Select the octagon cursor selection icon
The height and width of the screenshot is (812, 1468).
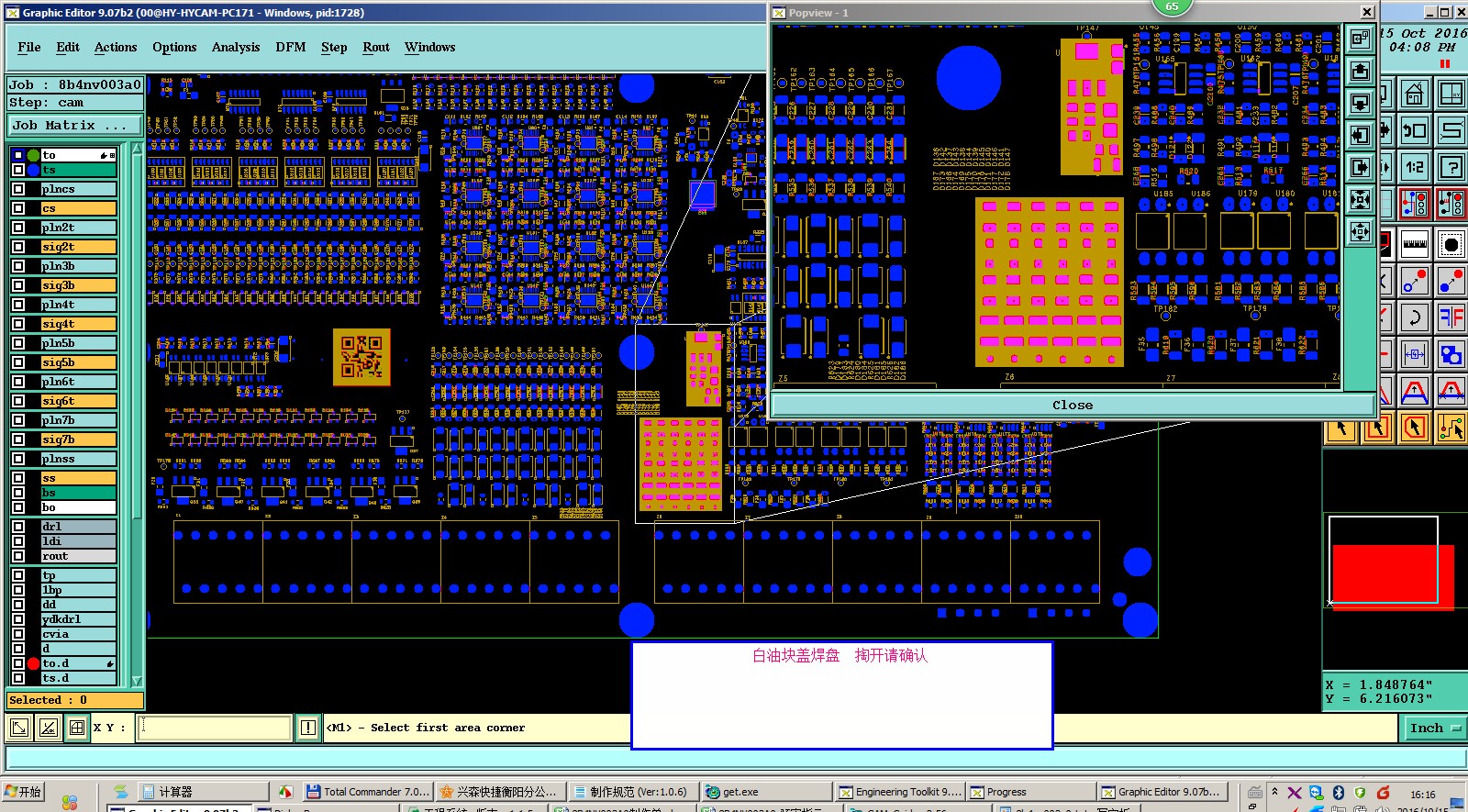coord(1414,428)
